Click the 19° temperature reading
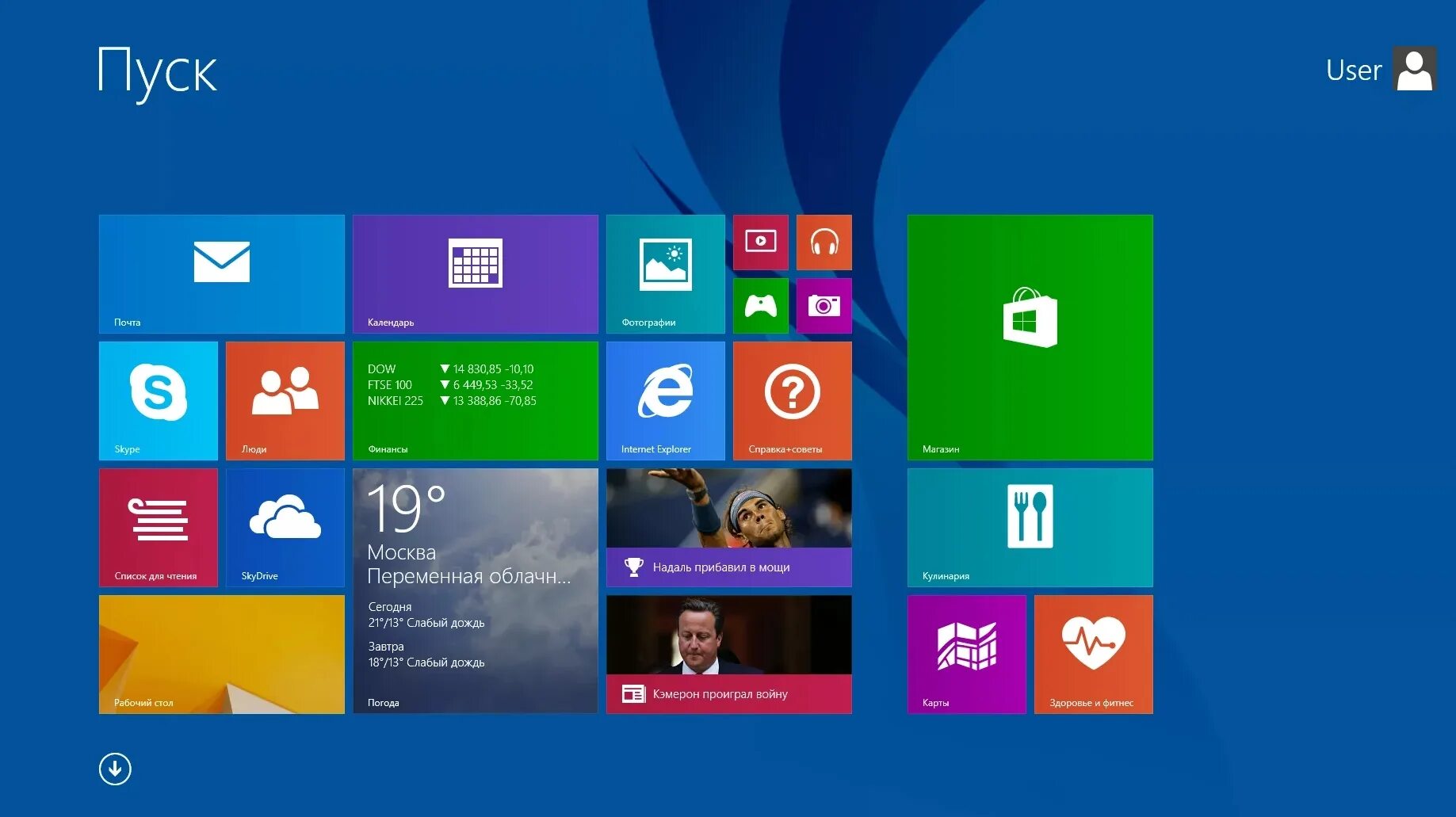This screenshot has width=1456, height=817. (407, 508)
